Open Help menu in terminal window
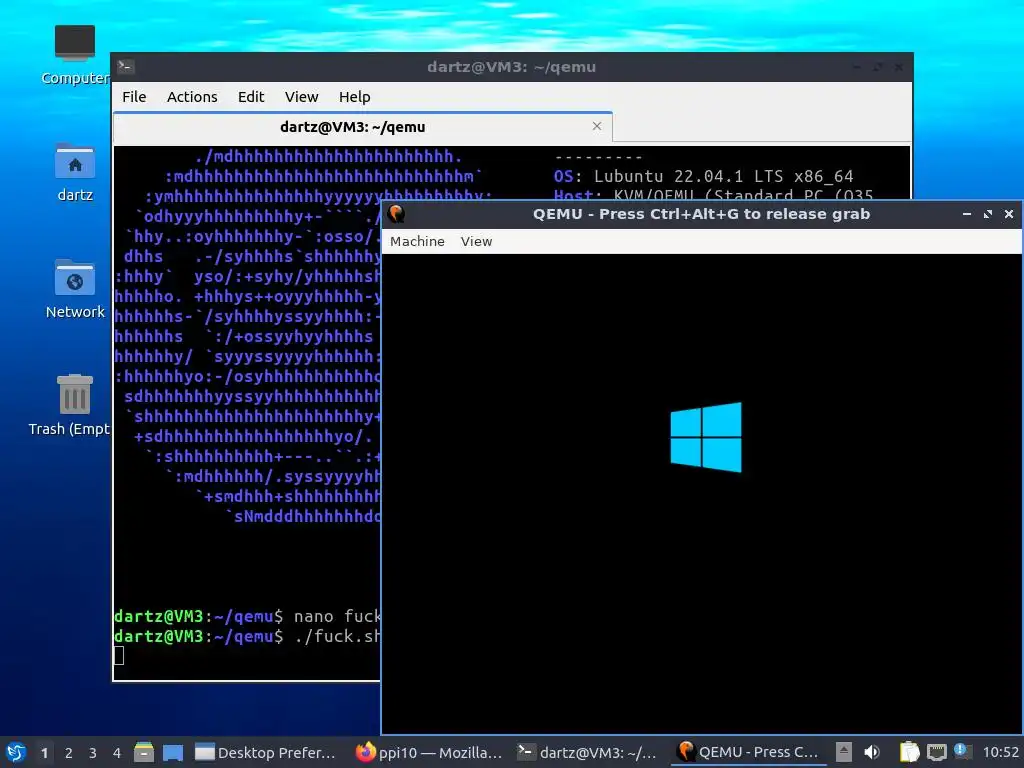1024x768 pixels. pyautogui.click(x=355, y=97)
